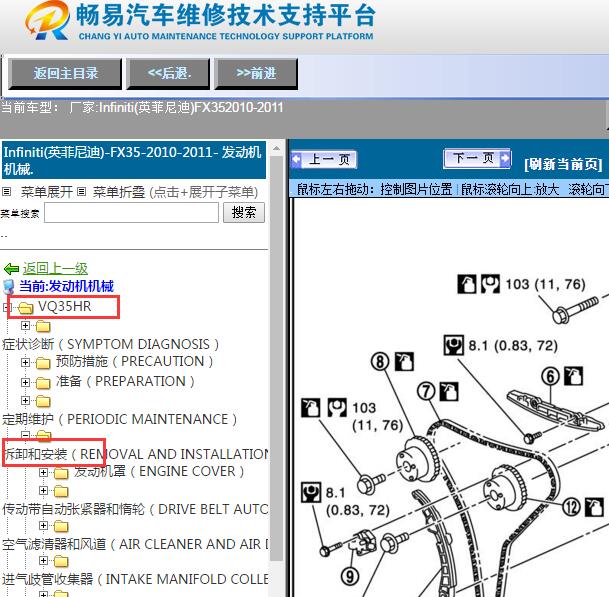Click the left panel vertical scrollbar thumb
Viewport: 609px width, 597px height.
[276, 357]
